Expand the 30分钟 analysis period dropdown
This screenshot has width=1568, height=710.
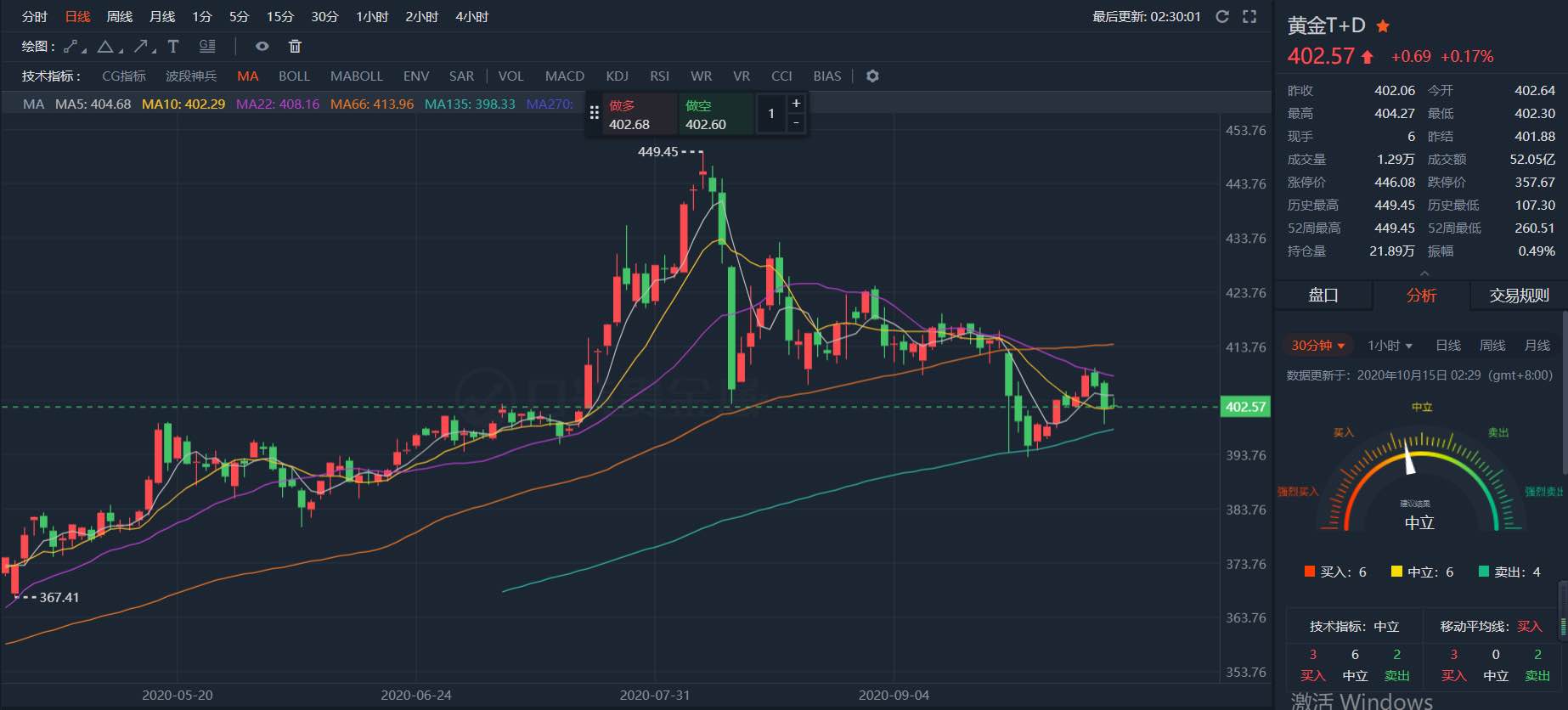click(x=1317, y=346)
